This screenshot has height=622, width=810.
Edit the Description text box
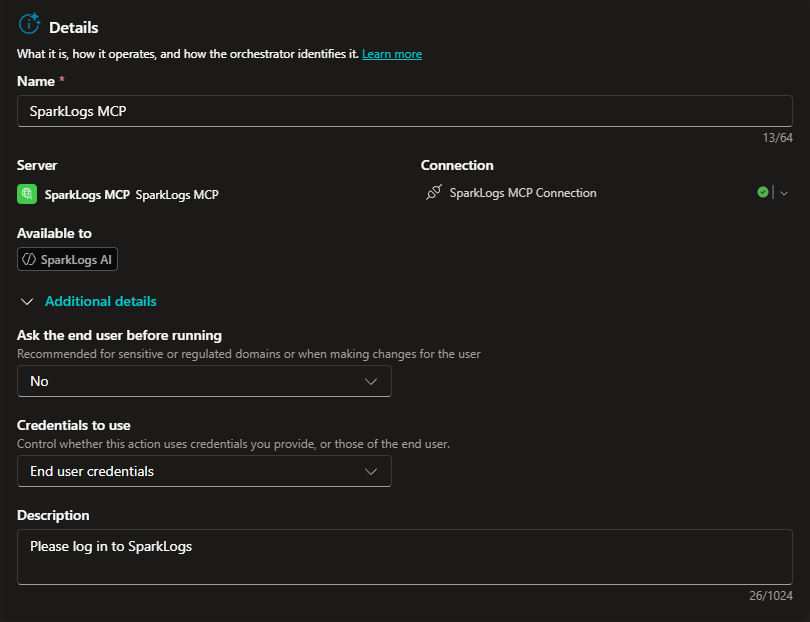coord(404,557)
